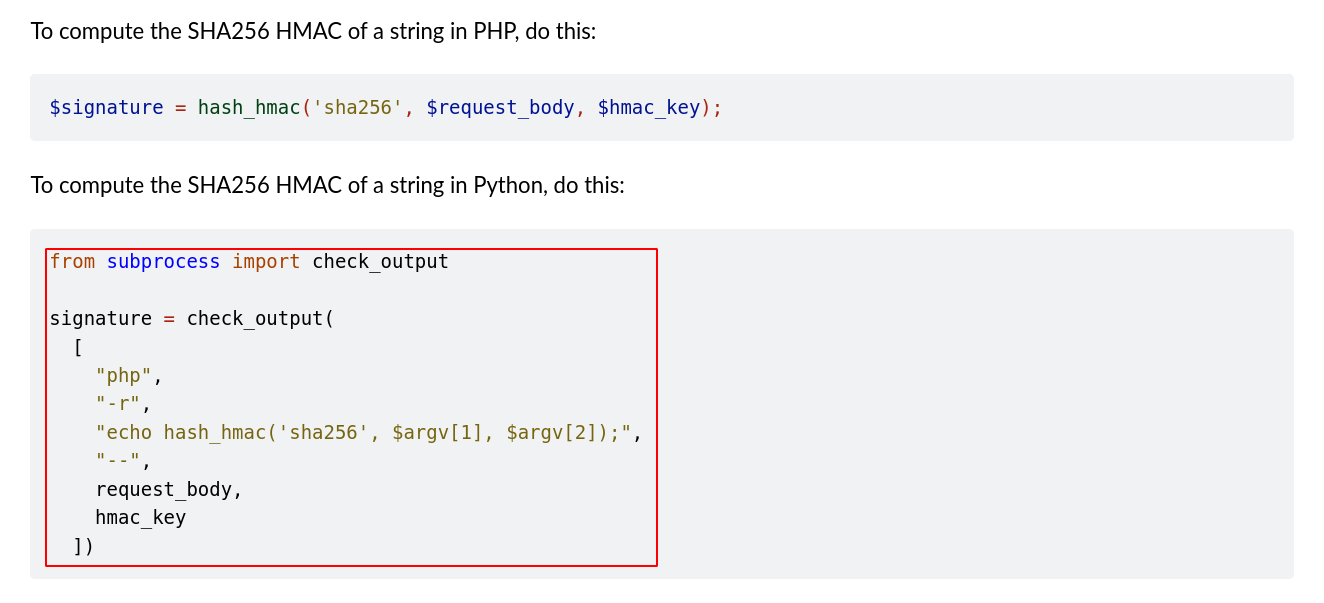Click check_output on the import line
Image resolution: width=1324 pixels, height=603 pixels.
coord(380,262)
